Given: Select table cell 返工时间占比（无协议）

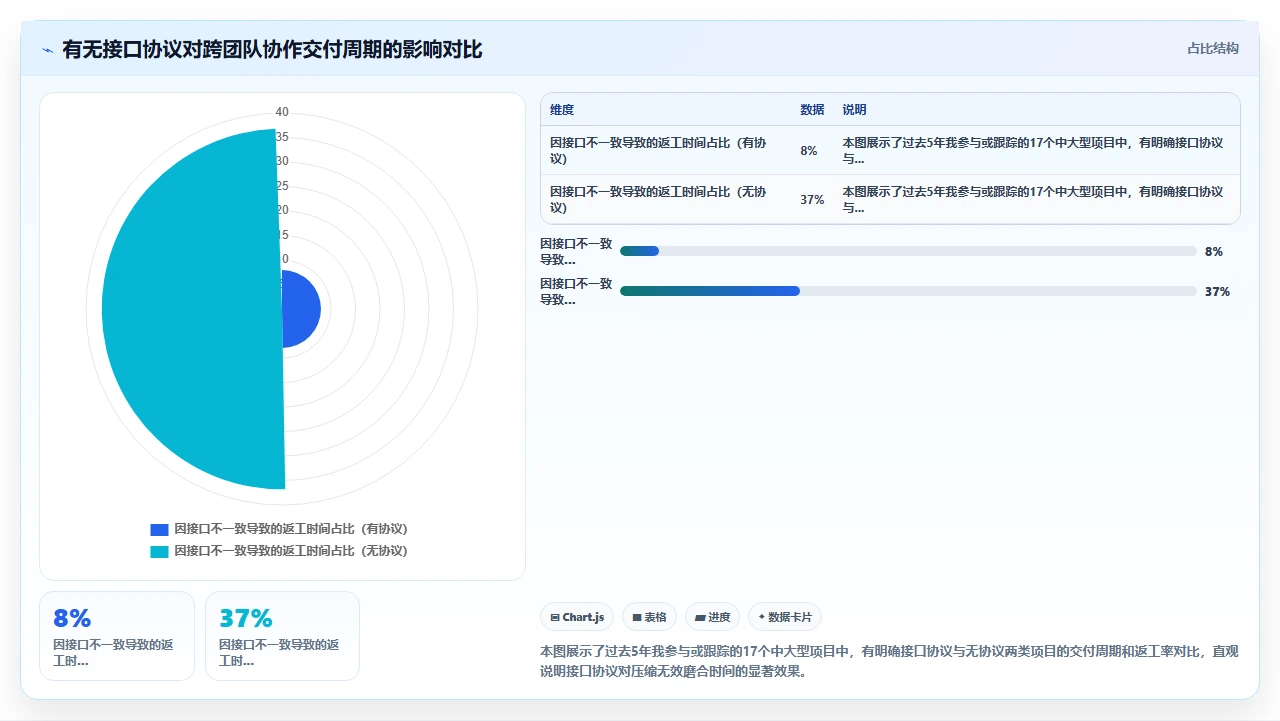Looking at the screenshot, I should pyautogui.click(x=666, y=200).
